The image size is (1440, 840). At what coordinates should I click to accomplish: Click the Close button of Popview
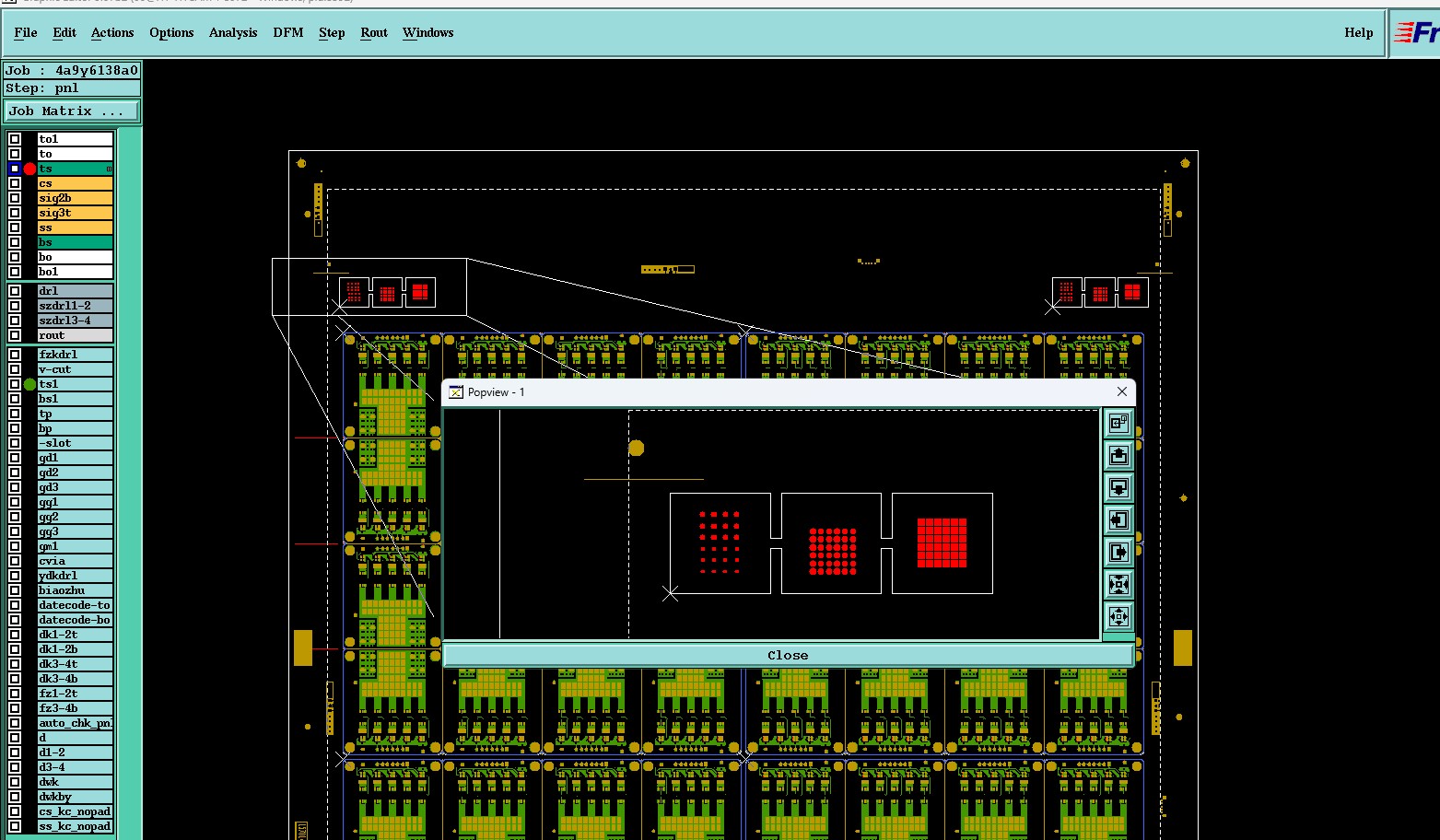[x=788, y=655]
